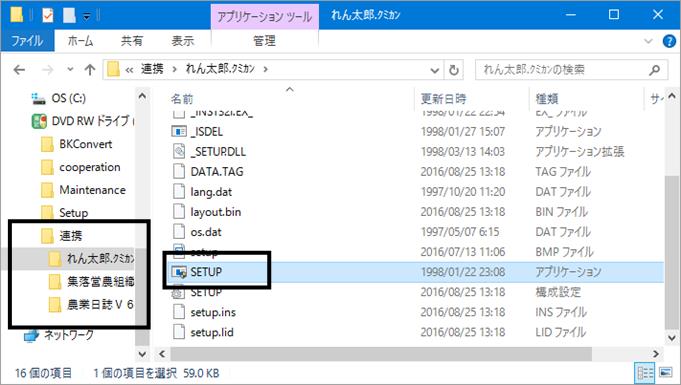Switch to the 表示 ribbon tab
Screen dimensions: 681x385
tap(182, 41)
